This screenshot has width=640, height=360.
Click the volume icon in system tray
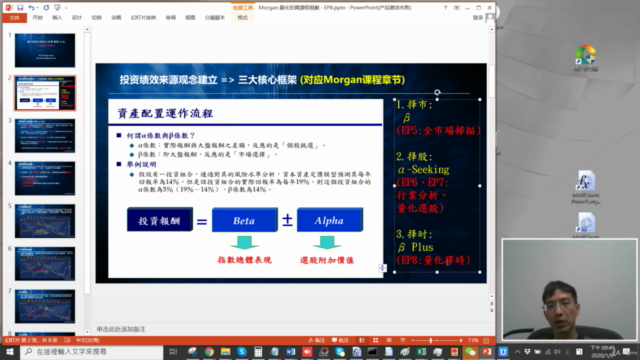[558, 351]
